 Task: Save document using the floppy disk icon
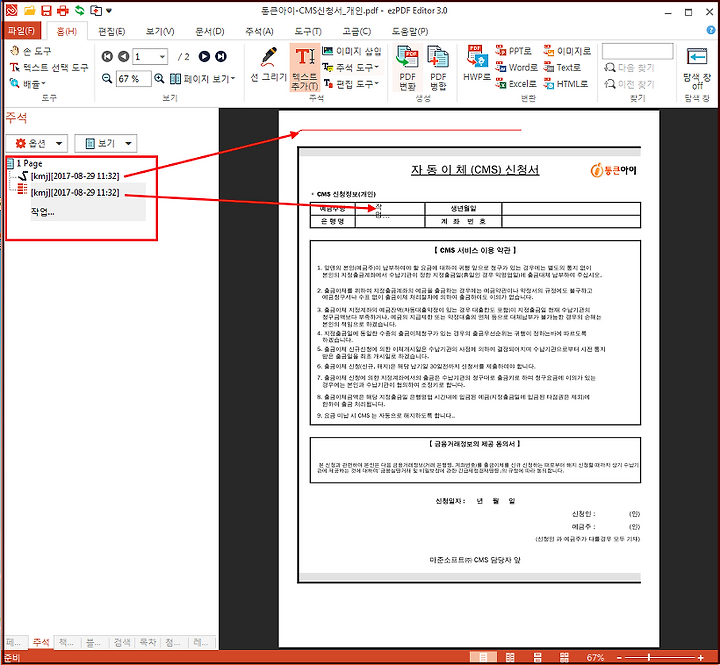pos(46,11)
